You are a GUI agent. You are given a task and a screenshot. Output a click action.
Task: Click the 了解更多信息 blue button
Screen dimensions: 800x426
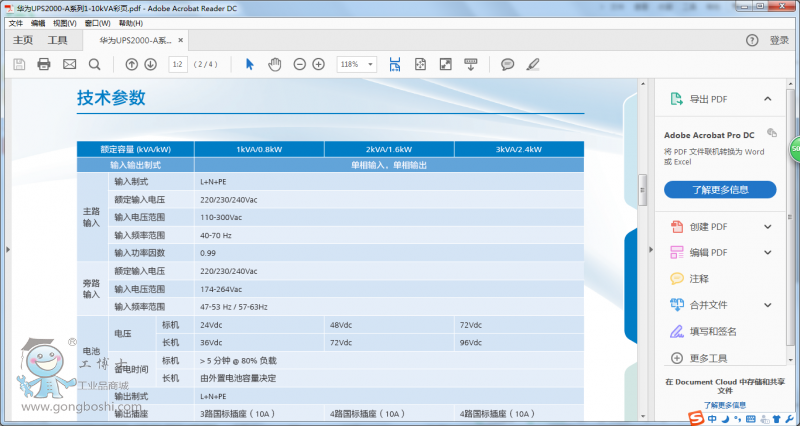(720, 190)
